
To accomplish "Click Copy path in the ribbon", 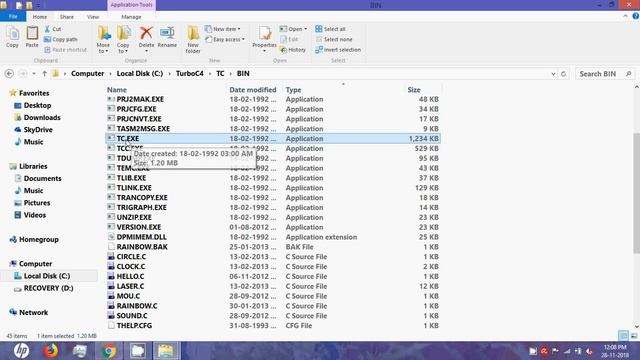I will [x=60, y=40].
